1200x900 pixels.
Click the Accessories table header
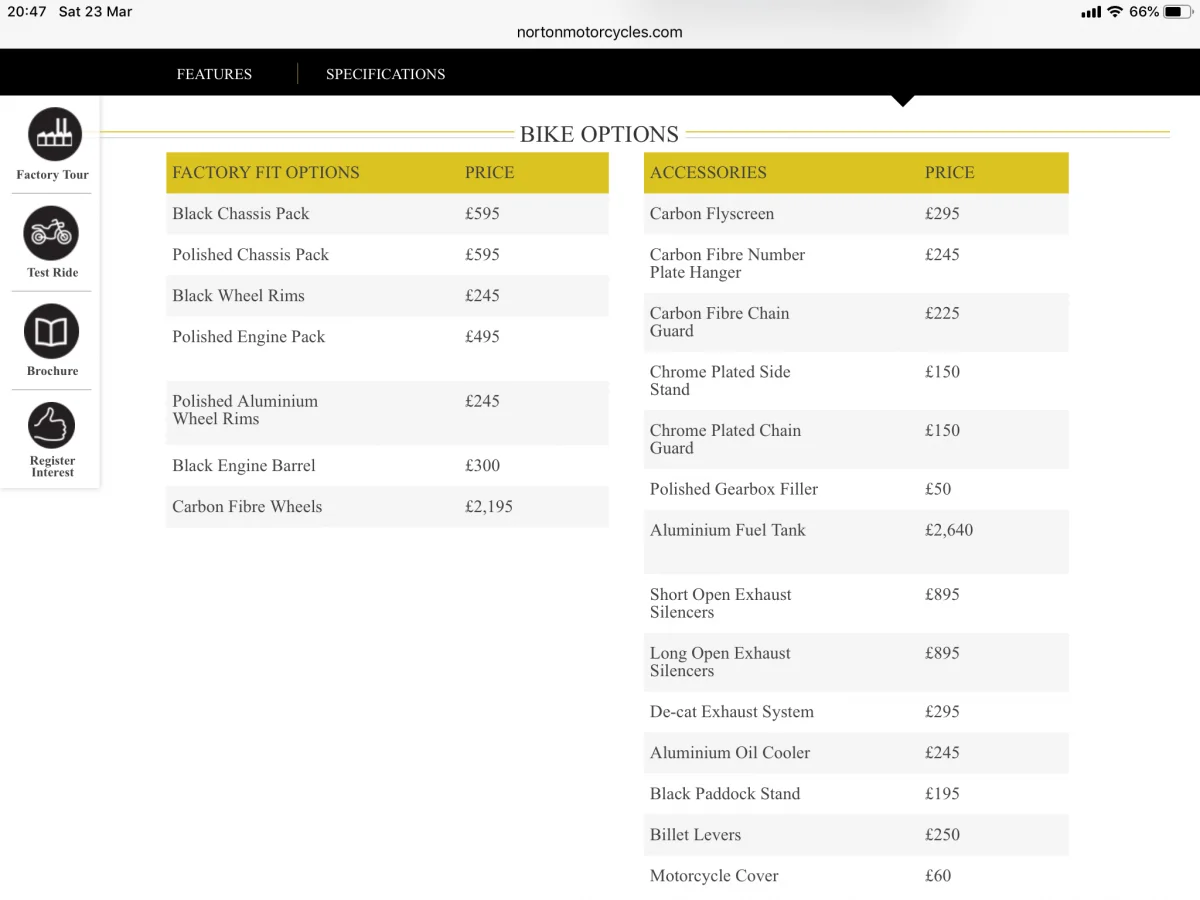click(708, 172)
